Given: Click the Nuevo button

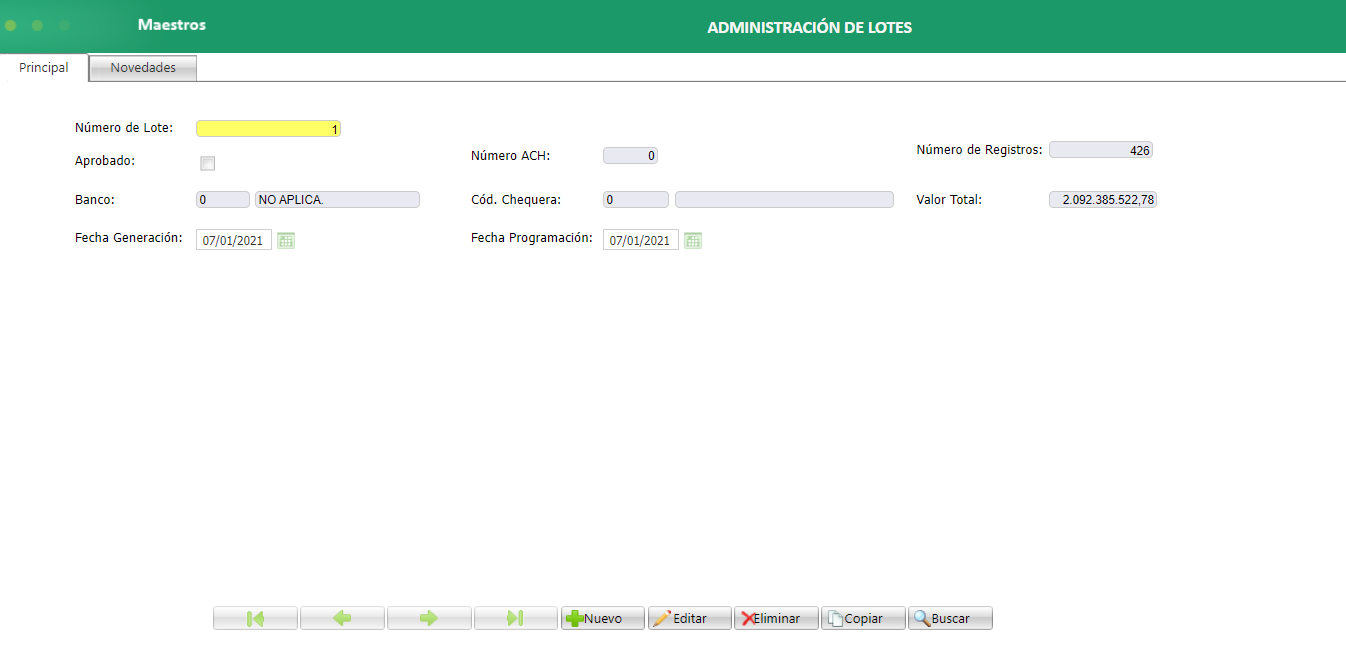Looking at the screenshot, I should point(603,618).
